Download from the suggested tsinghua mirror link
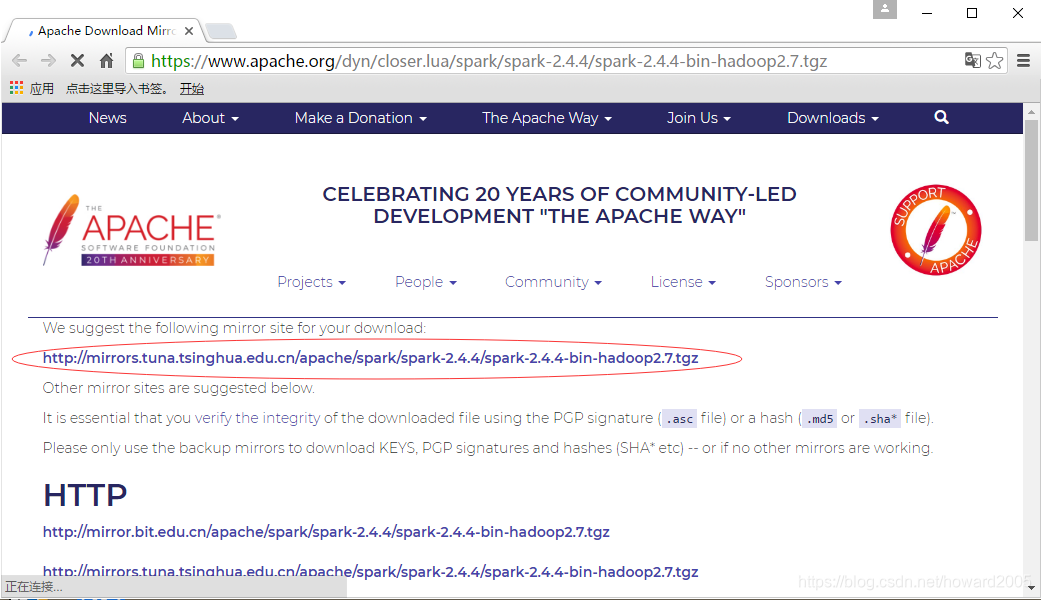The height and width of the screenshot is (600, 1041). [370, 358]
